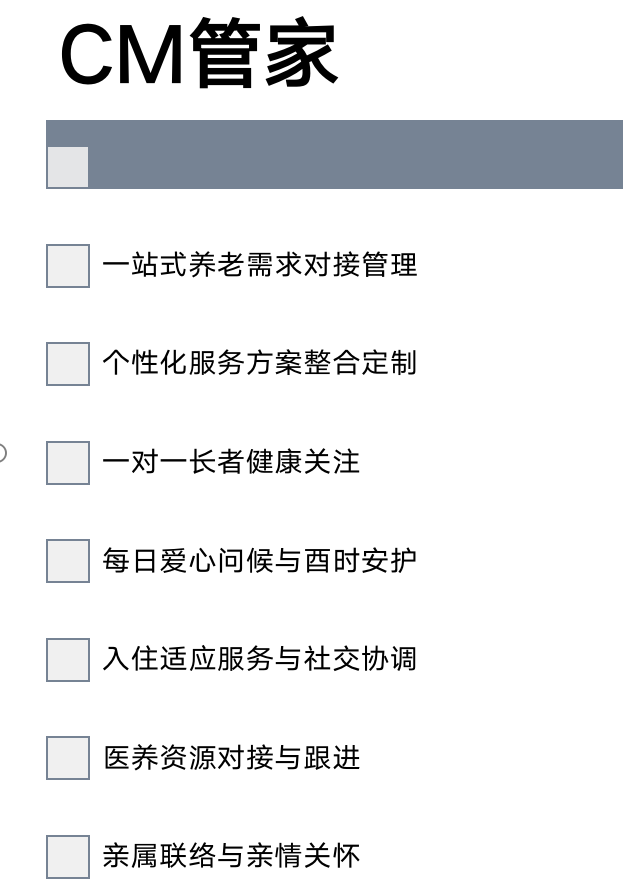Tick the 医养资源对接与跟进 checkbox

[68, 758]
